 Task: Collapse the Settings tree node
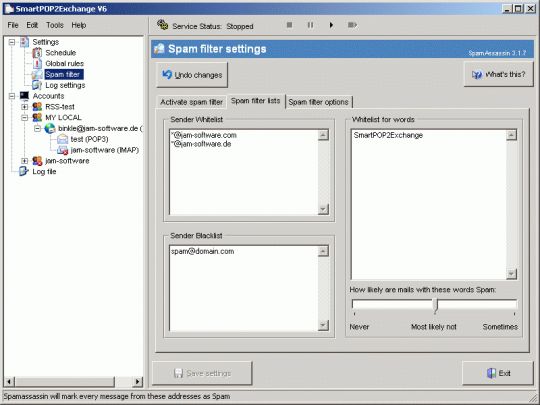pos(12,42)
